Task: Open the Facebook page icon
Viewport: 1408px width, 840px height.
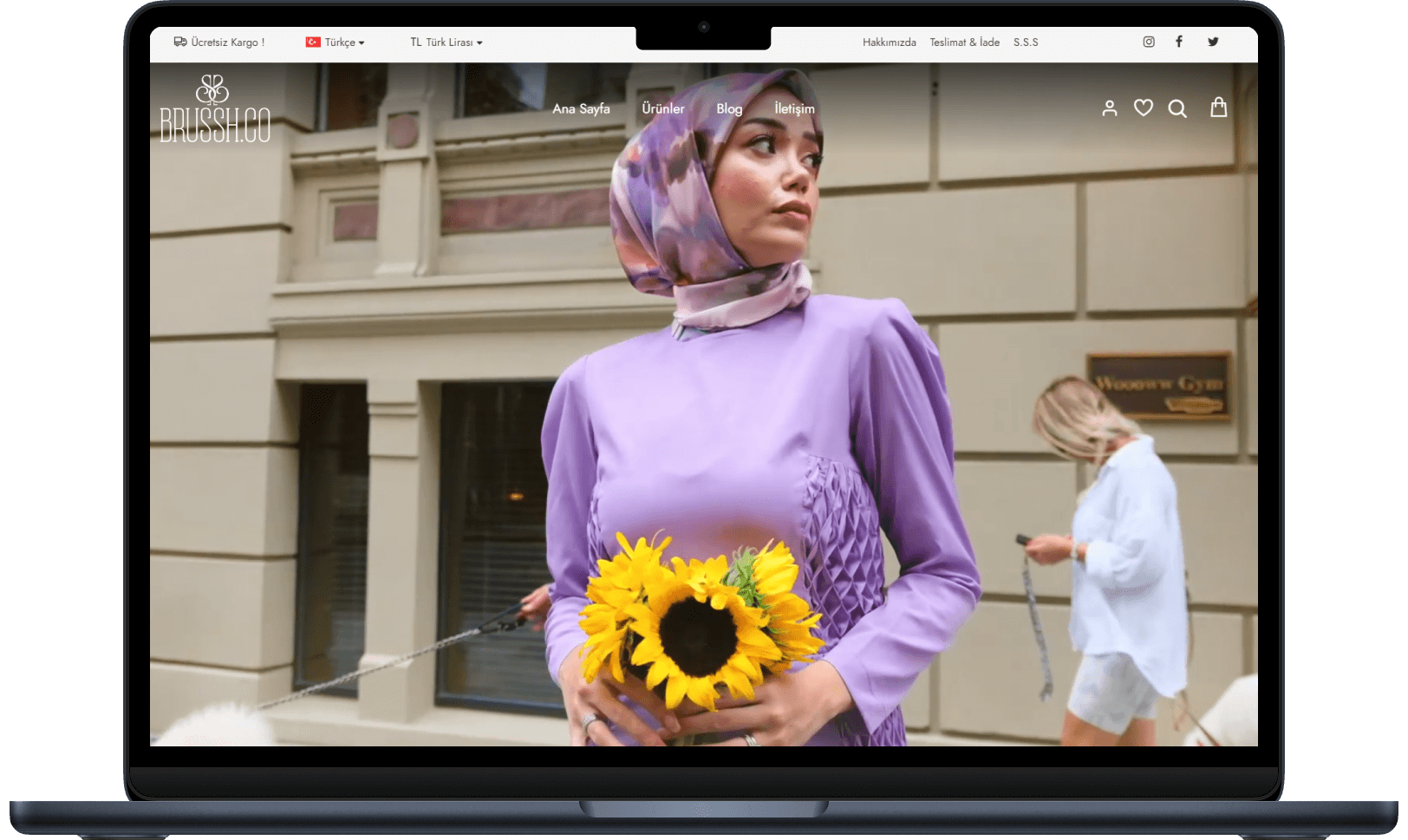Action: coord(1179,42)
